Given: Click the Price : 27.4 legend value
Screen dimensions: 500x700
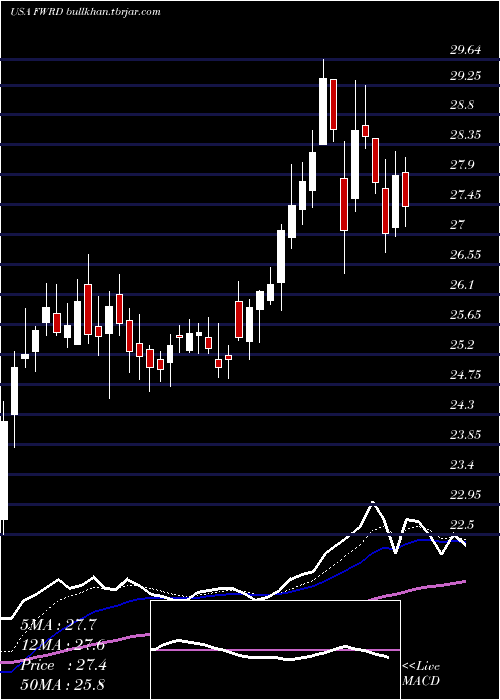Looking at the screenshot, I should coord(63,665).
